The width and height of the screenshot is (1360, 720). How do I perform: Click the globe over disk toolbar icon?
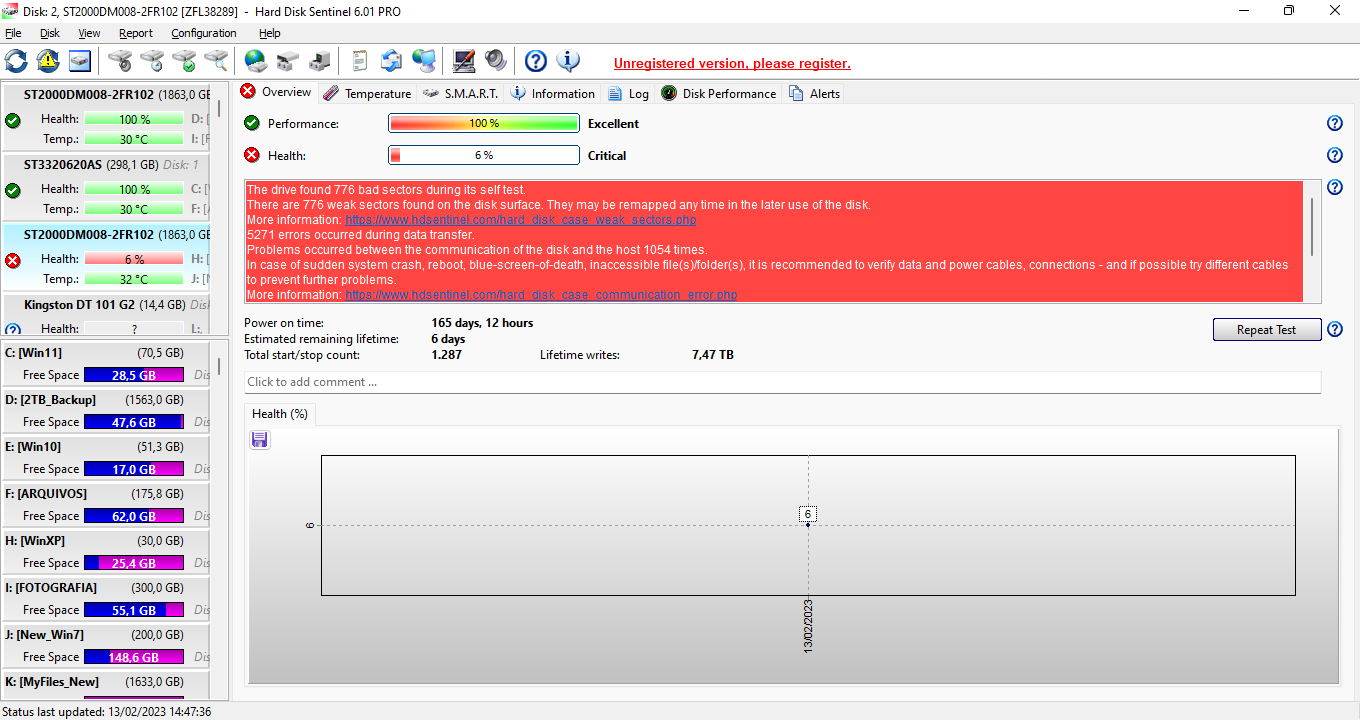click(256, 61)
